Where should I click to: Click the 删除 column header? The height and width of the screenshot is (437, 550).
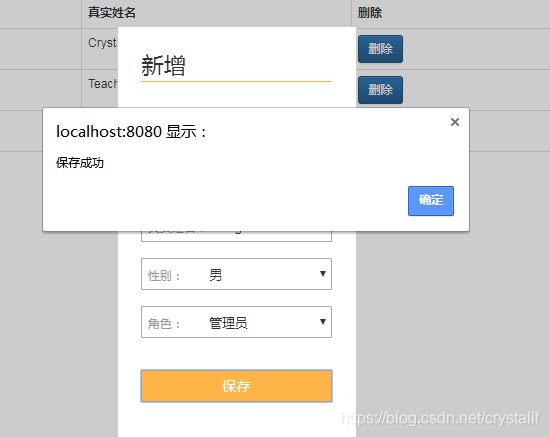point(370,13)
